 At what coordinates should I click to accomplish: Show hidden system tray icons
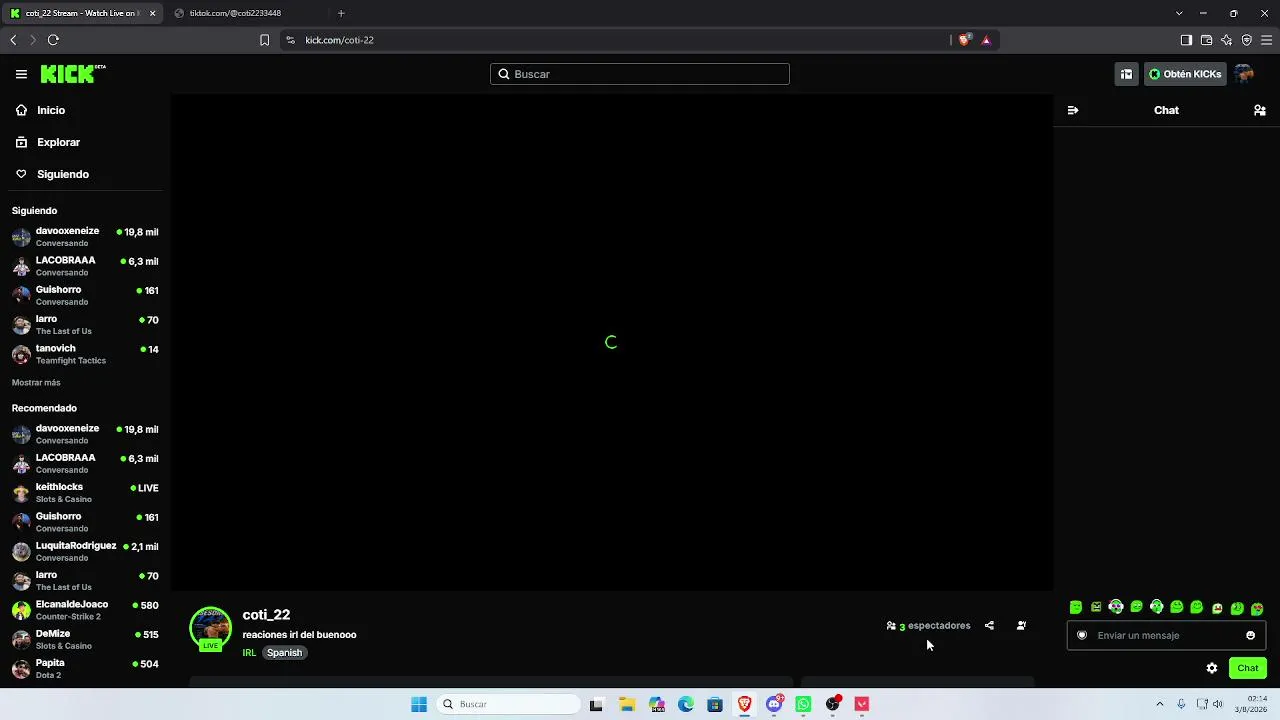1159,704
